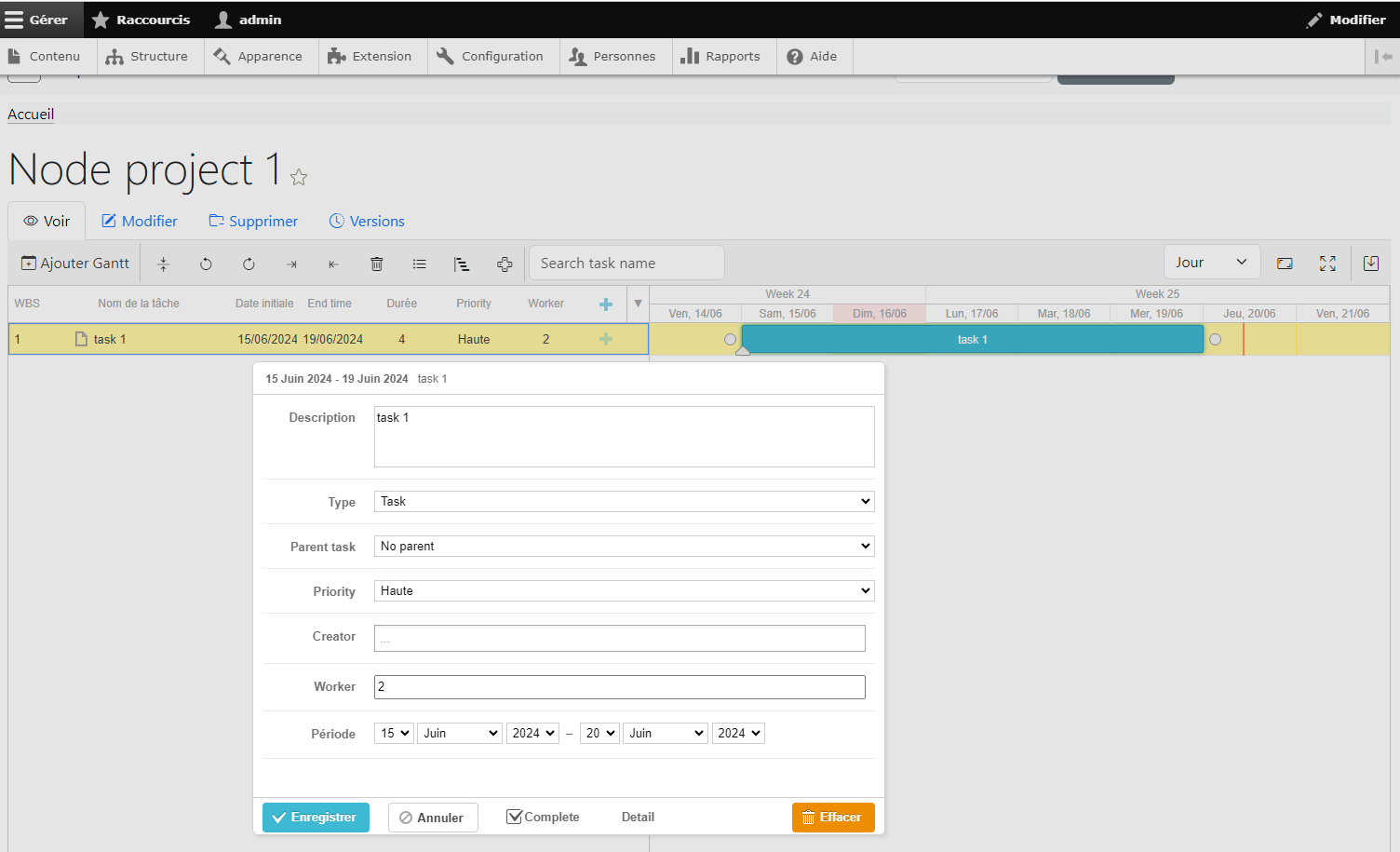Open the Jour zoom level dropdown
Viewport: 1400px width, 852px height.
click(1211, 262)
